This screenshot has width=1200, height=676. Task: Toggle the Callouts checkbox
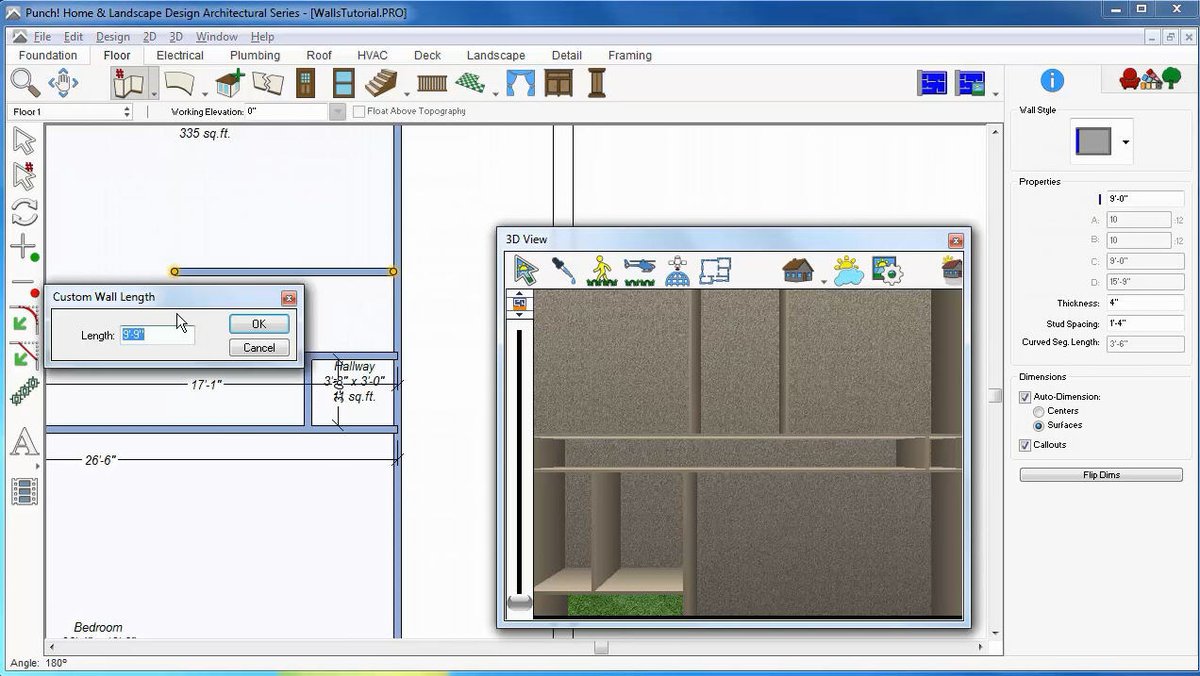point(1025,445)
